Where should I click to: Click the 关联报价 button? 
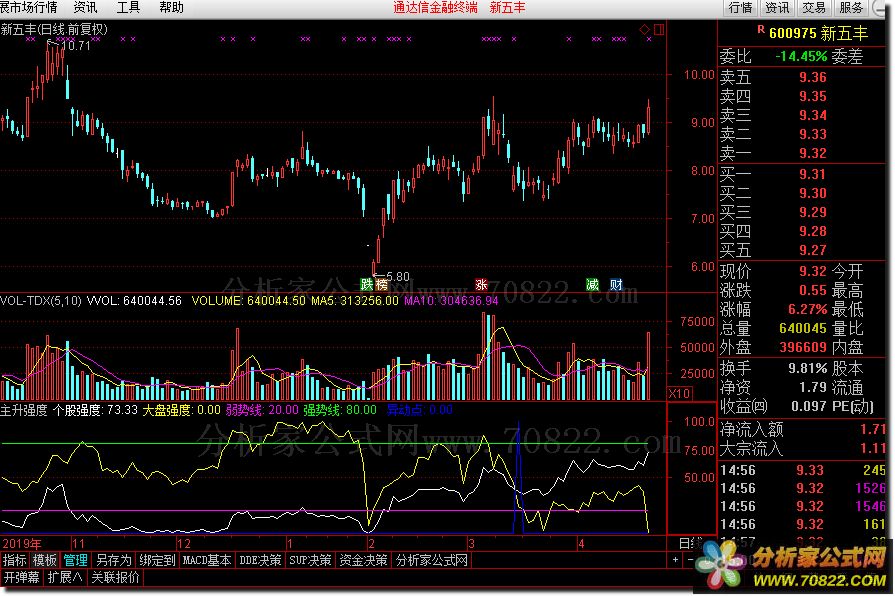point(115,578)
